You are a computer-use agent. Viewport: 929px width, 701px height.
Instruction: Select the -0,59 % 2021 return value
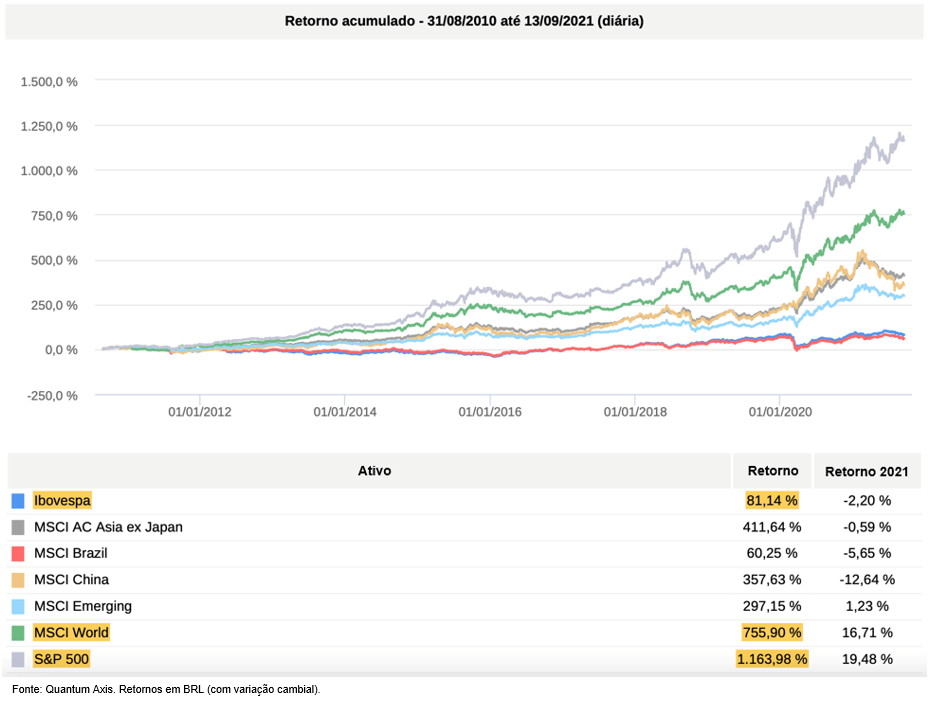(867, 527)
